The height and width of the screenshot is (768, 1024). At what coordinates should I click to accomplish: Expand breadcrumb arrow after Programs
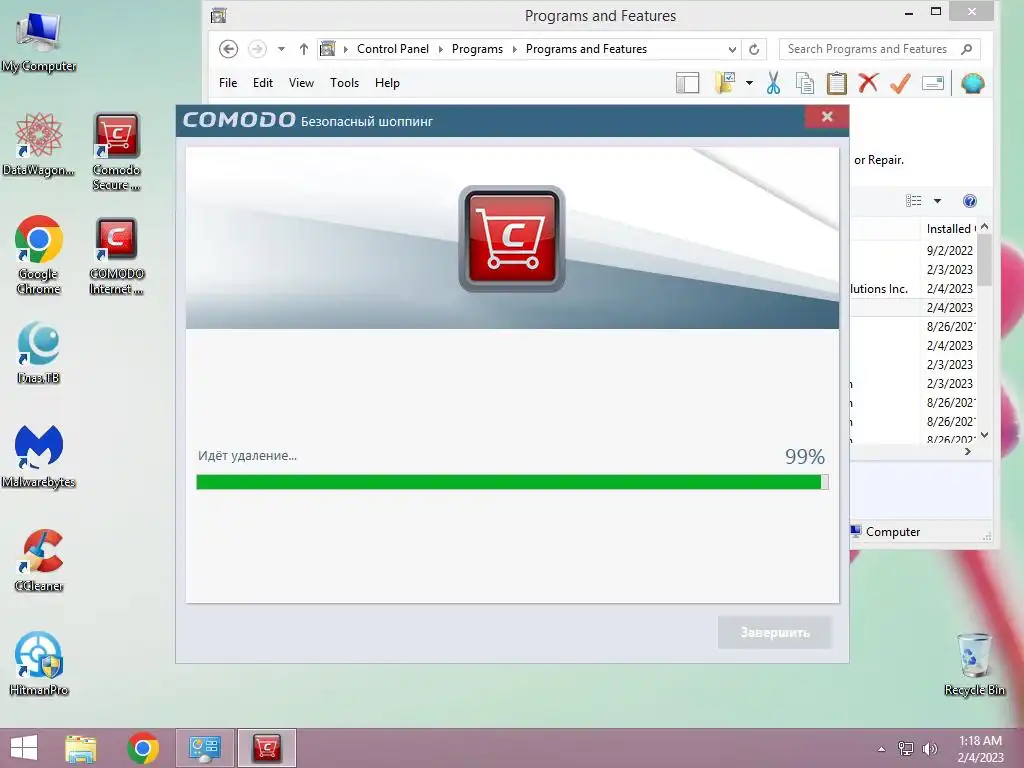515,49
